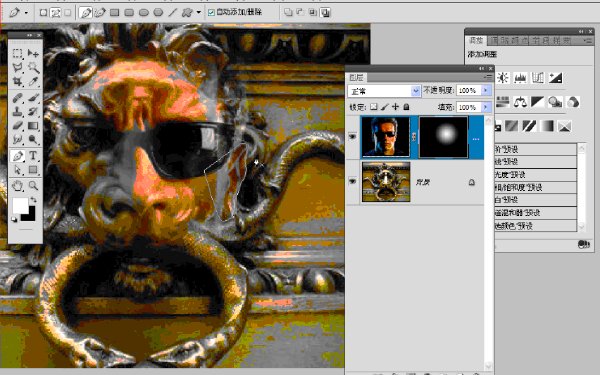
Task: Open shape geometry options arrow
Action: click(x=199, y=13)
